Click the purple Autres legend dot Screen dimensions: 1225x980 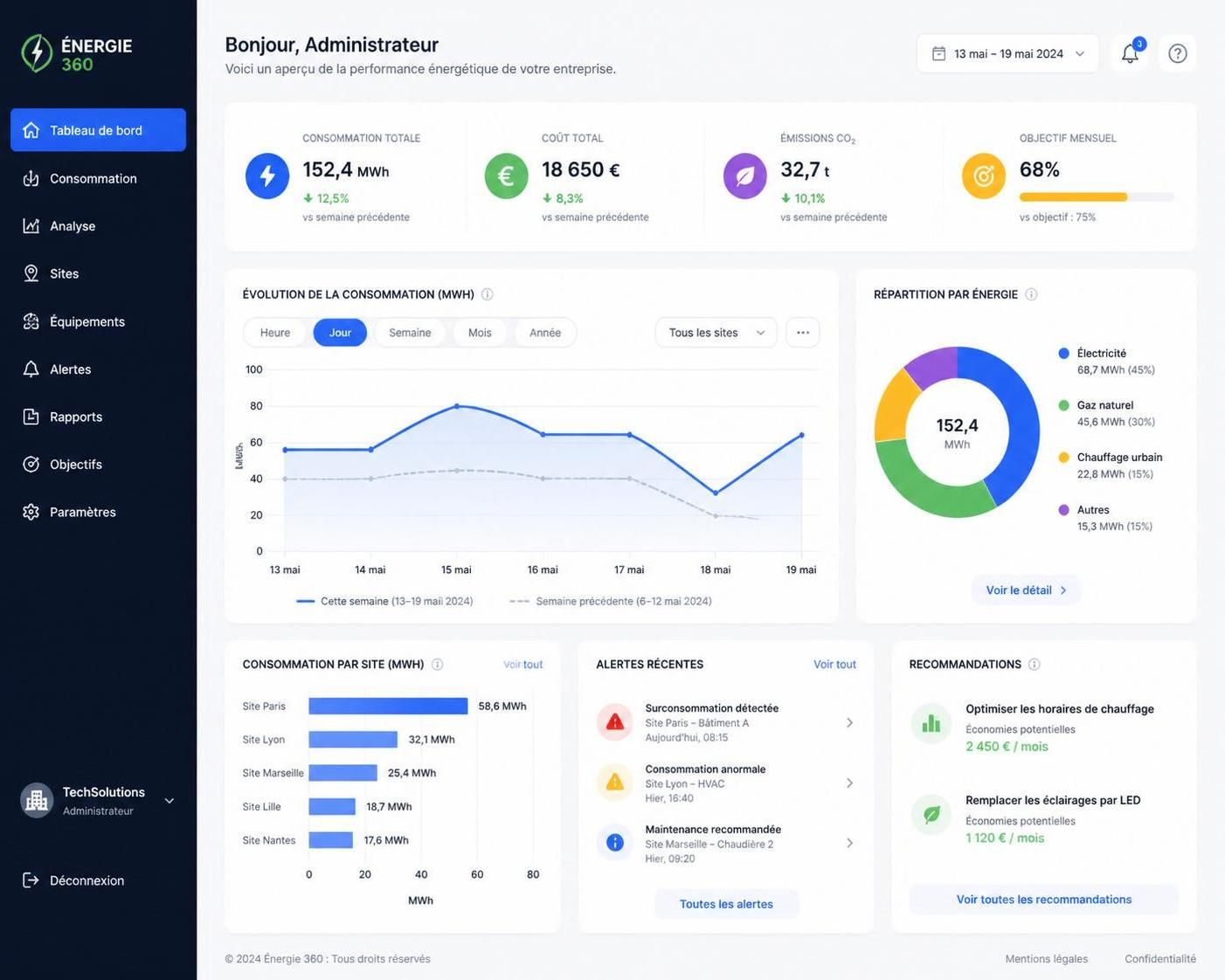(x=1063, y=510)
